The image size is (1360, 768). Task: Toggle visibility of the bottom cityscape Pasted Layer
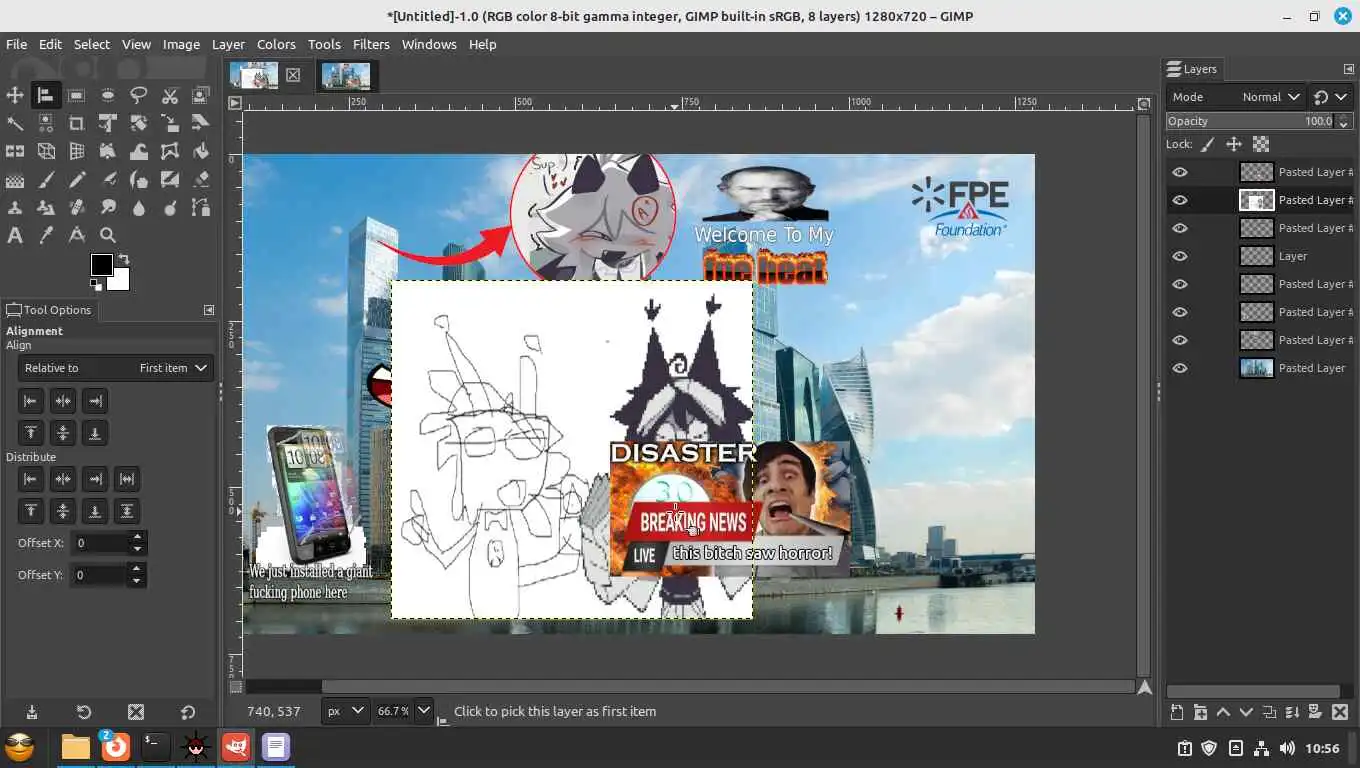1180,368
